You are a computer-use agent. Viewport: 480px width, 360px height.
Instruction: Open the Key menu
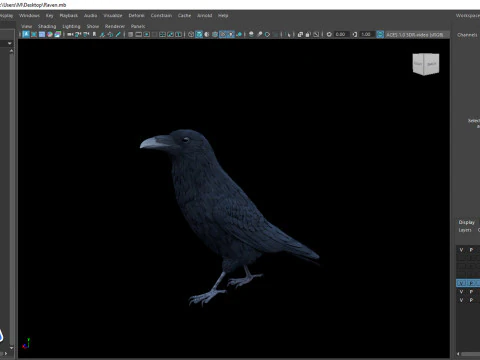pos(49,15)
